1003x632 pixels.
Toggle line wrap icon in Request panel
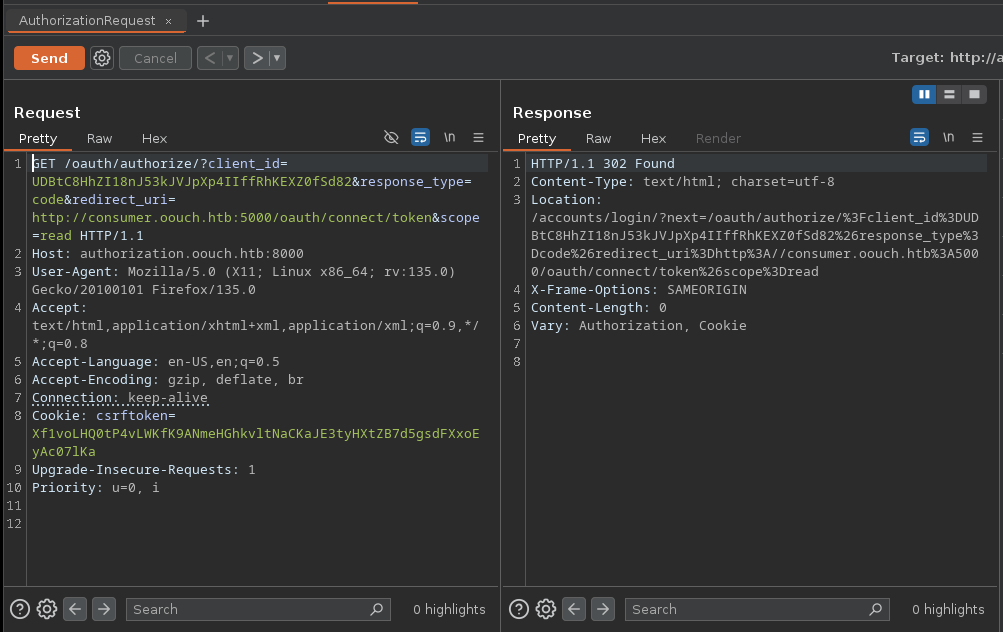coord(421,137)
